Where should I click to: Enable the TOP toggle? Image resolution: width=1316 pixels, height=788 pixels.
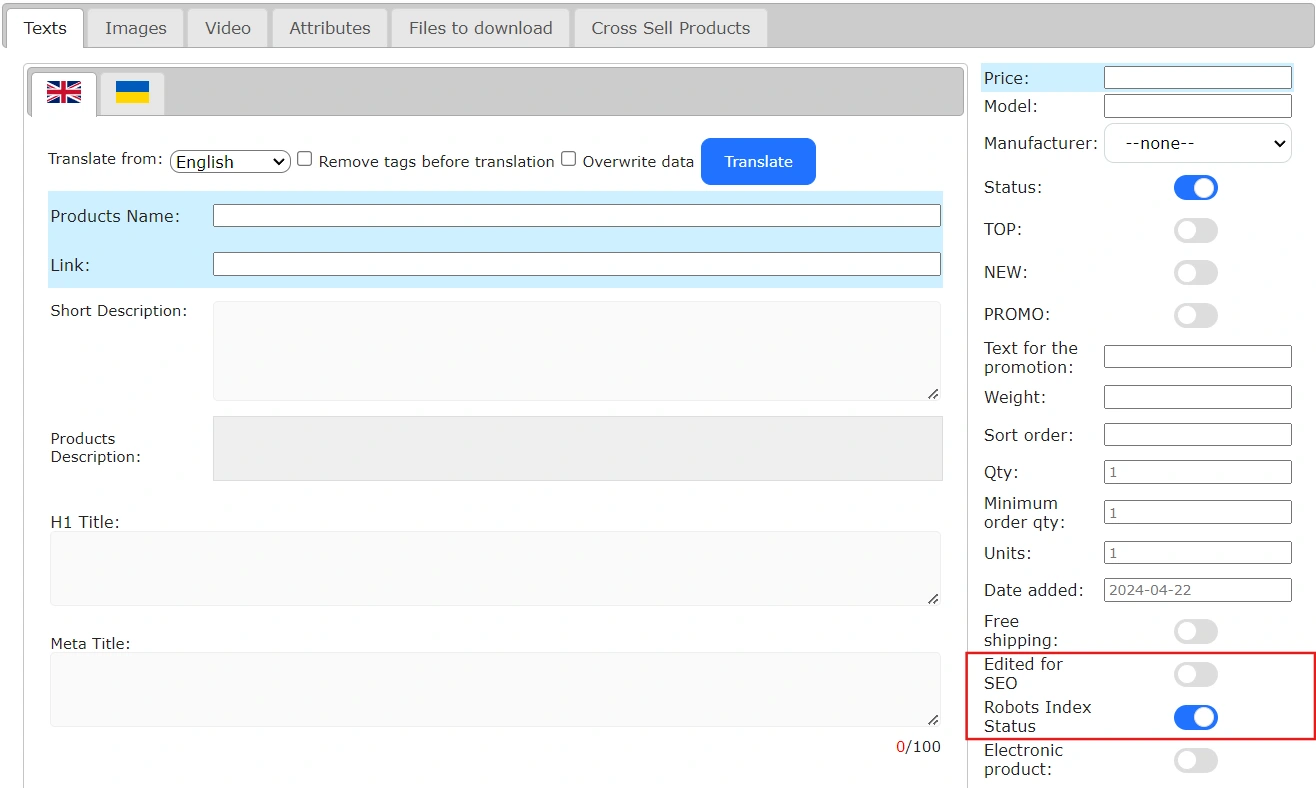(1195, 231)
